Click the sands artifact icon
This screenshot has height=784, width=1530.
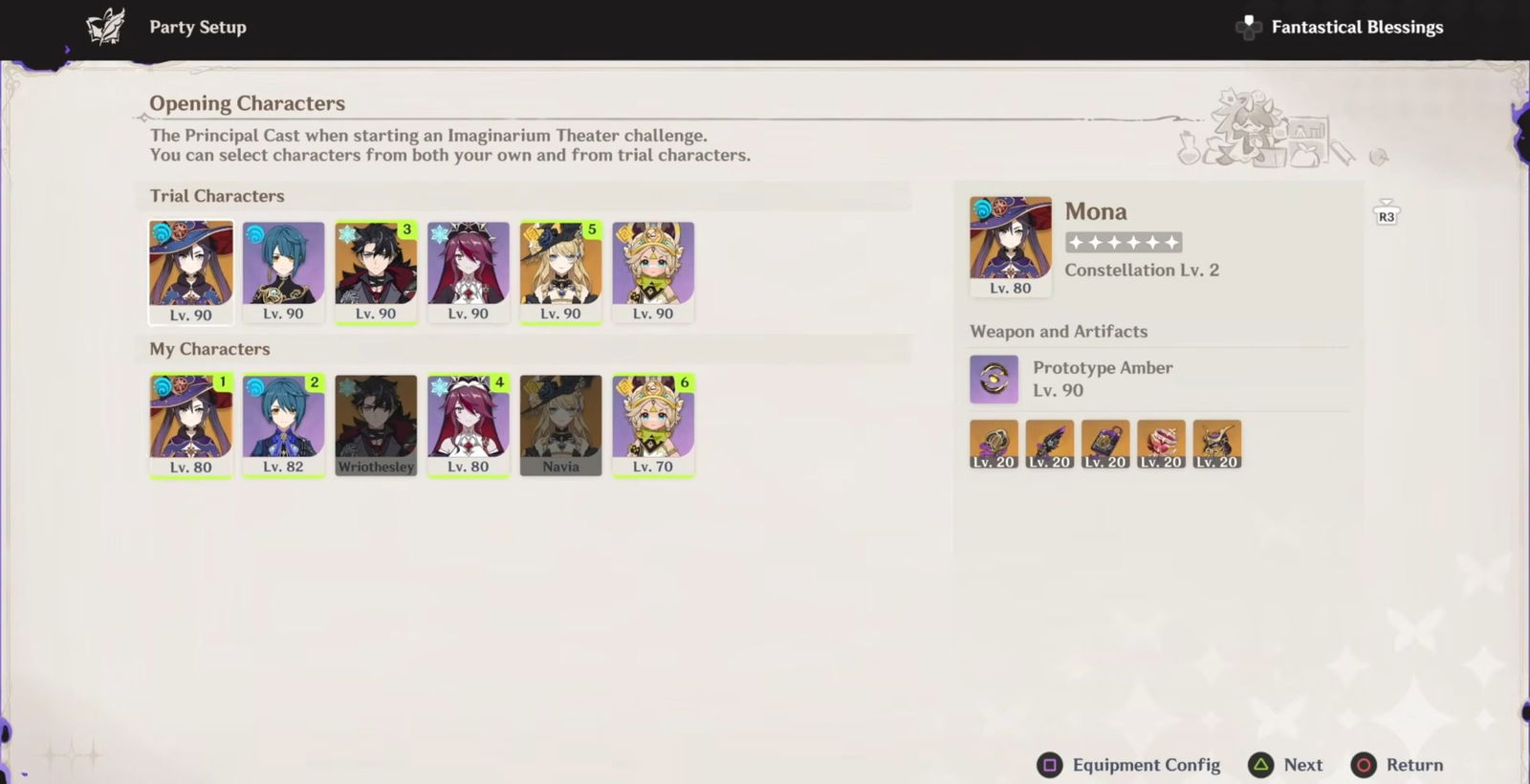[1105, 445]
